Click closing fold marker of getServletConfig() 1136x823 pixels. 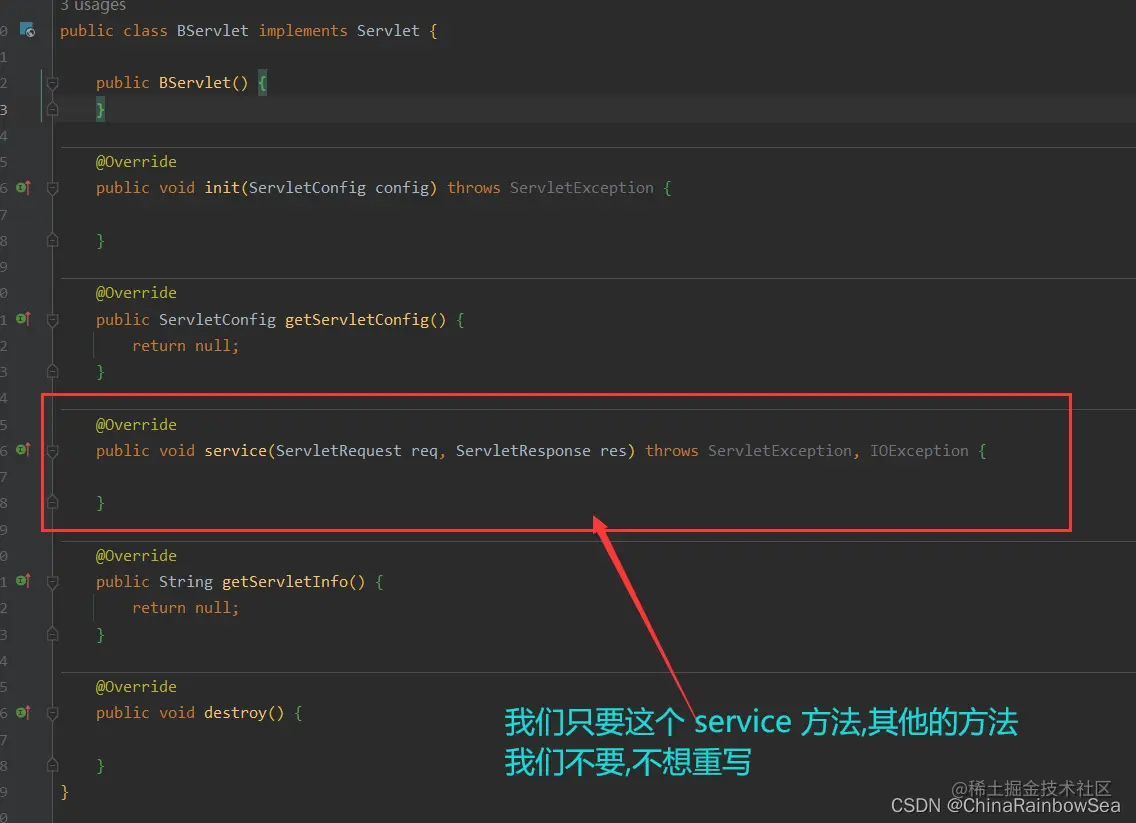click(x=52, y=372)
